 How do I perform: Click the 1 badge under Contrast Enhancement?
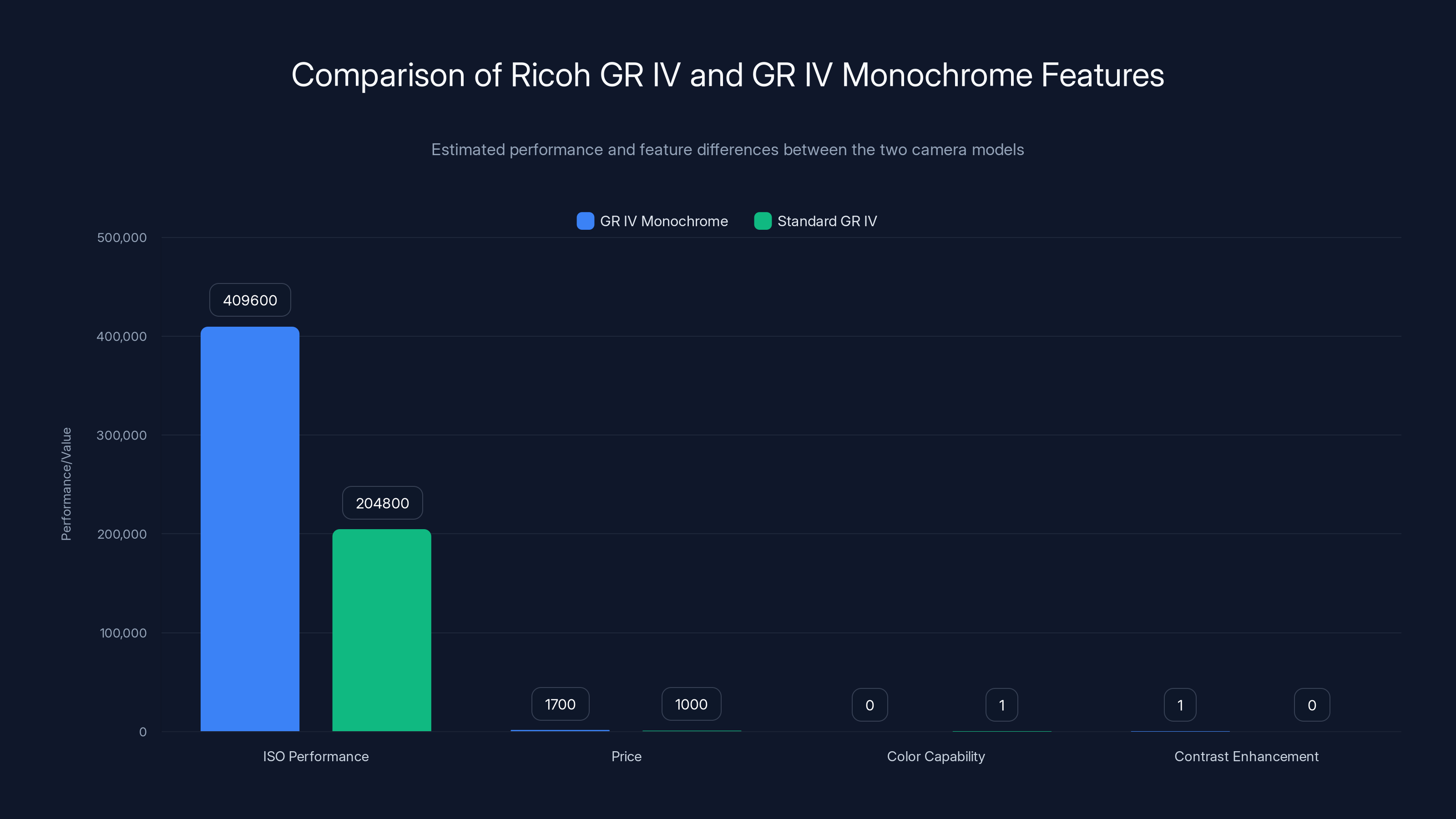[x=1180, y=705]
